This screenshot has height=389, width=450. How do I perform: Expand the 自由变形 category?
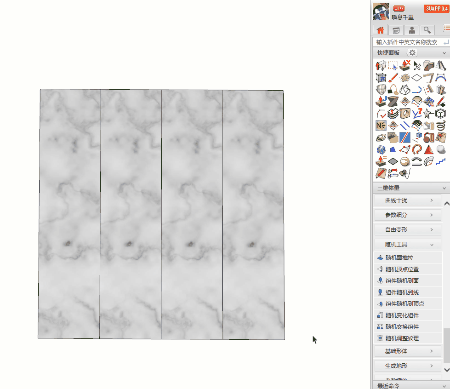click(x=408, y=230)
